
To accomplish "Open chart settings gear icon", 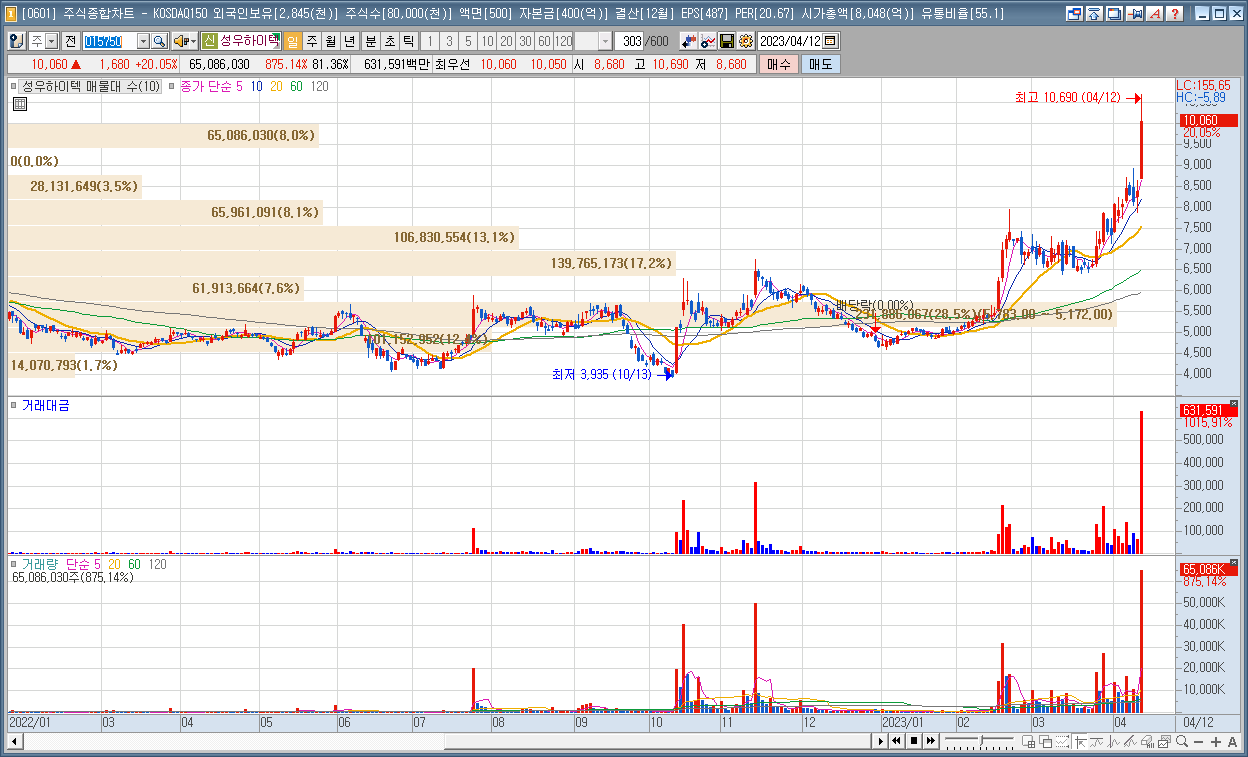I will coord(745,41).
